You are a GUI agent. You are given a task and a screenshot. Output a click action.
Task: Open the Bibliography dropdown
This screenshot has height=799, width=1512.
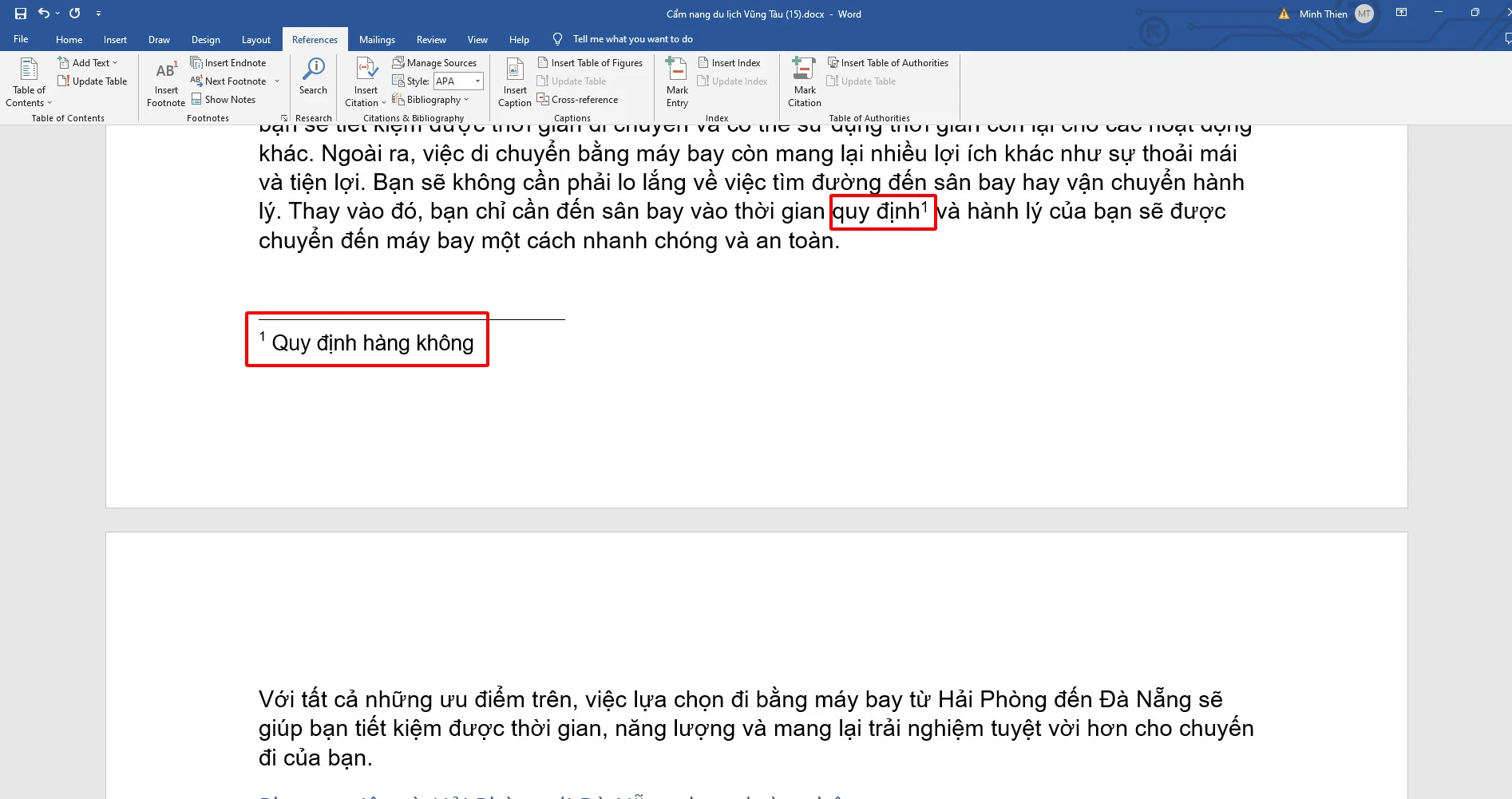click(430, 99)
